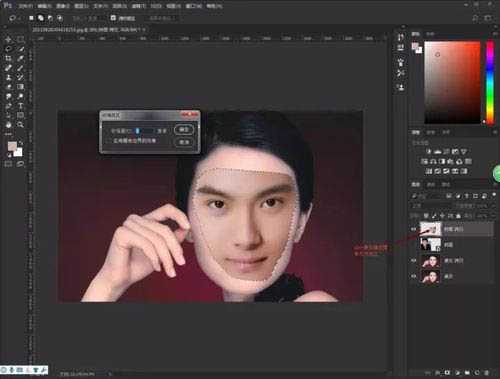
Task: Hide the top layer using its eye icon
Action: point(414,229)
